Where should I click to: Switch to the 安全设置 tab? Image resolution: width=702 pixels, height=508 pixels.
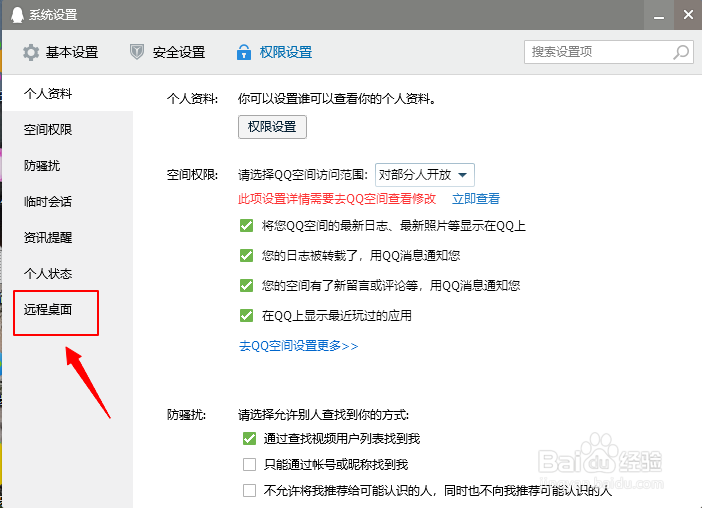pyautogui.click(x=167, y=52)
